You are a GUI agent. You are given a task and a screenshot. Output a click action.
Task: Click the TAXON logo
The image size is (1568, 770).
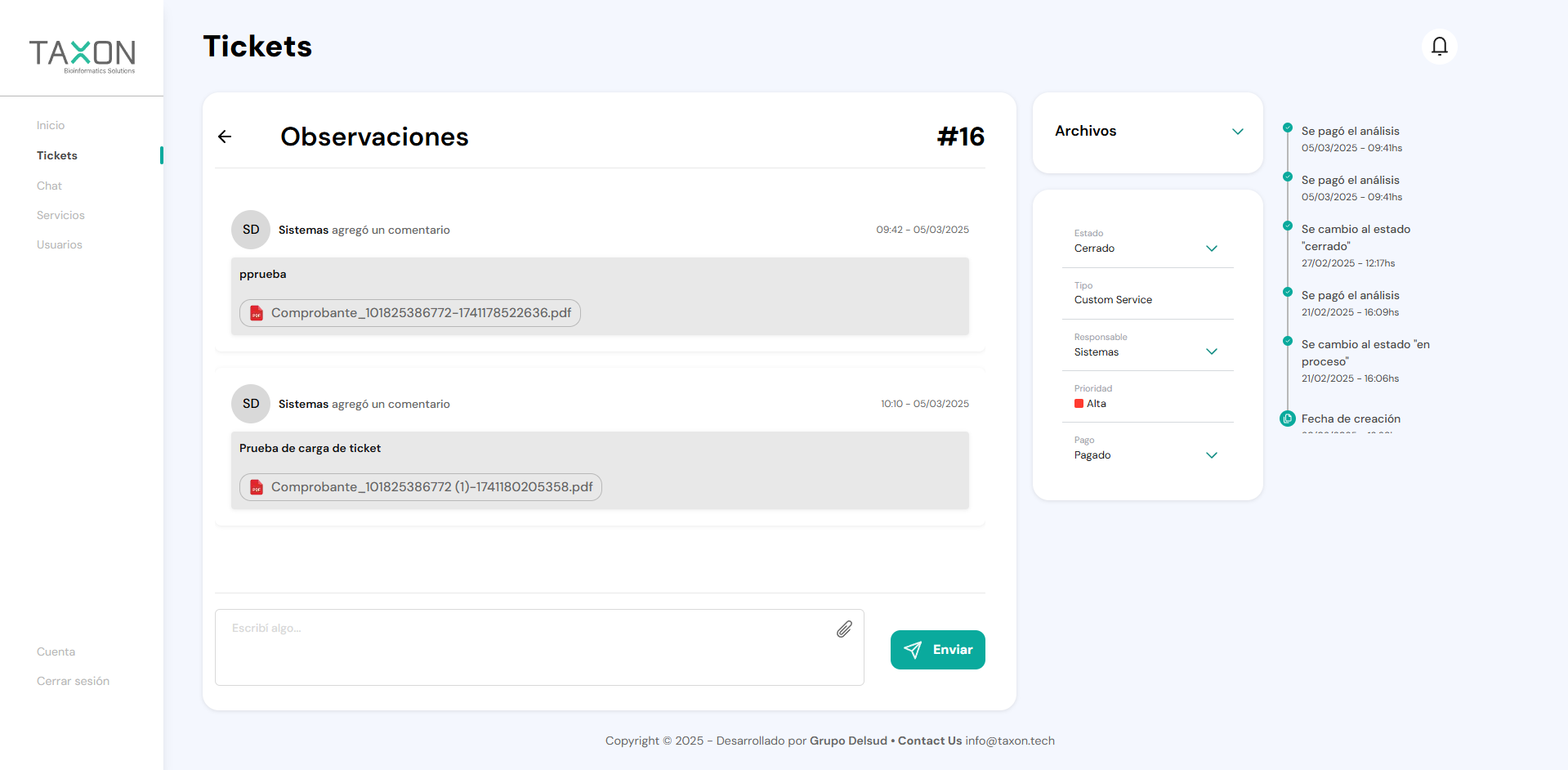[x=82, y=55]
